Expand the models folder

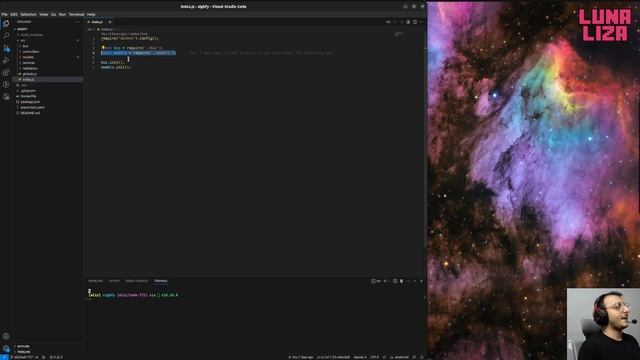pyautogui.click(x=28, y=57)
